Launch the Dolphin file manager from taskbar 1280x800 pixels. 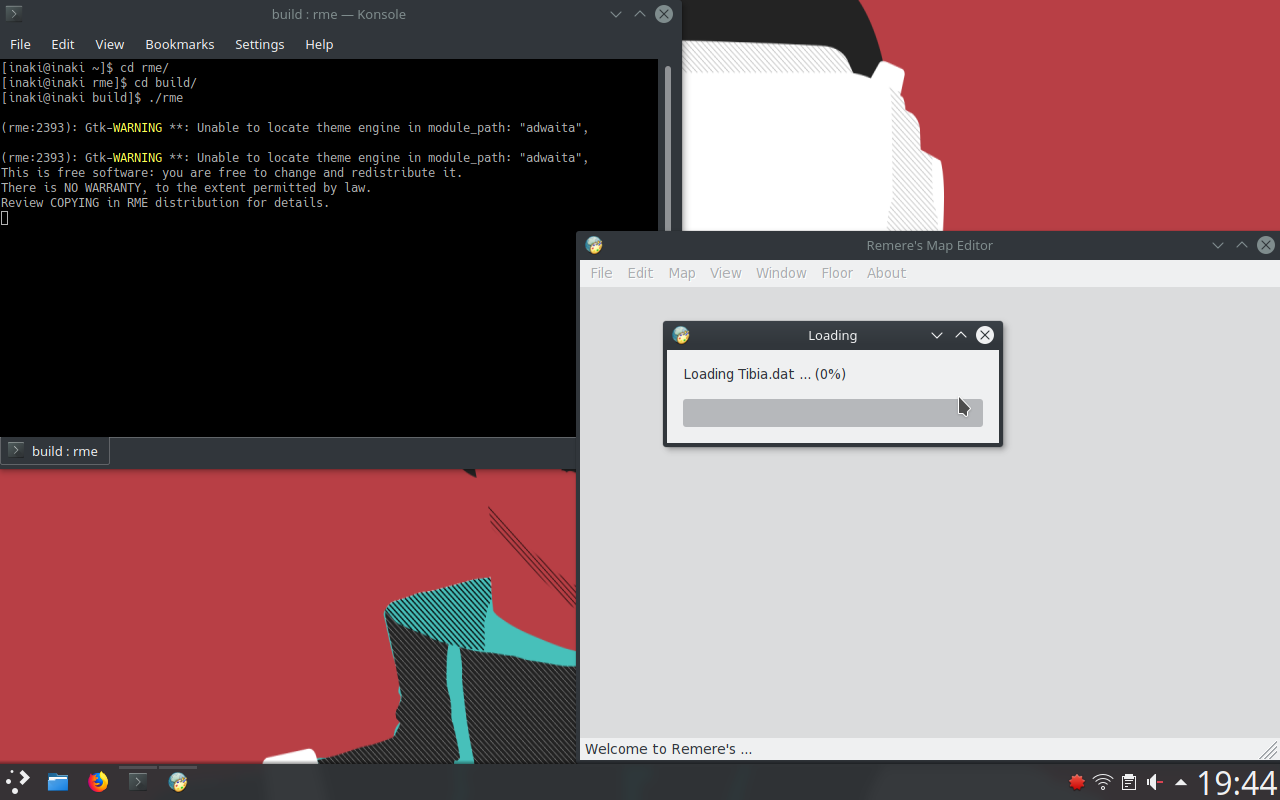(58, 782)
